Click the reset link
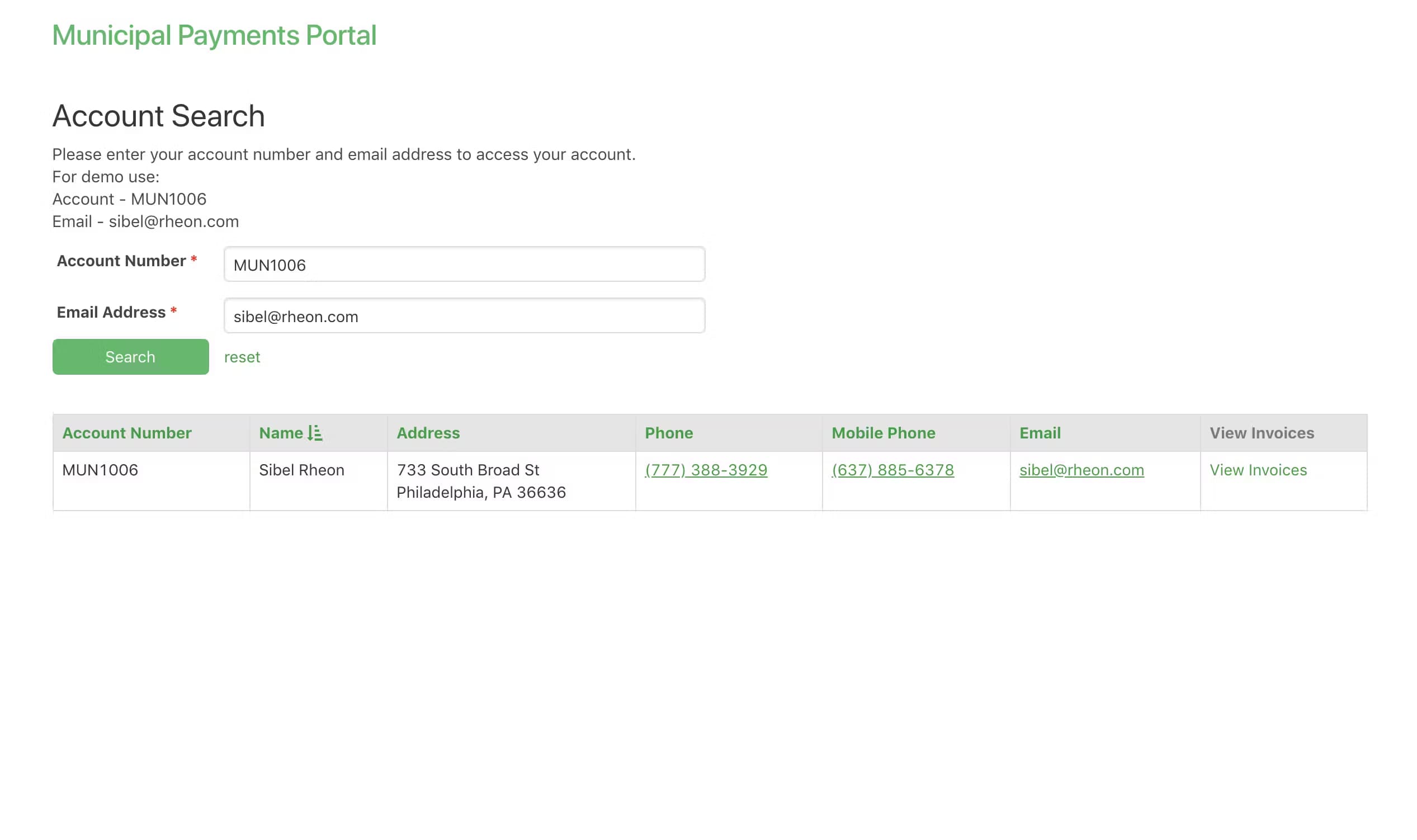The width and height of the screenshot is (1417, 840). (x=242, y=357)
